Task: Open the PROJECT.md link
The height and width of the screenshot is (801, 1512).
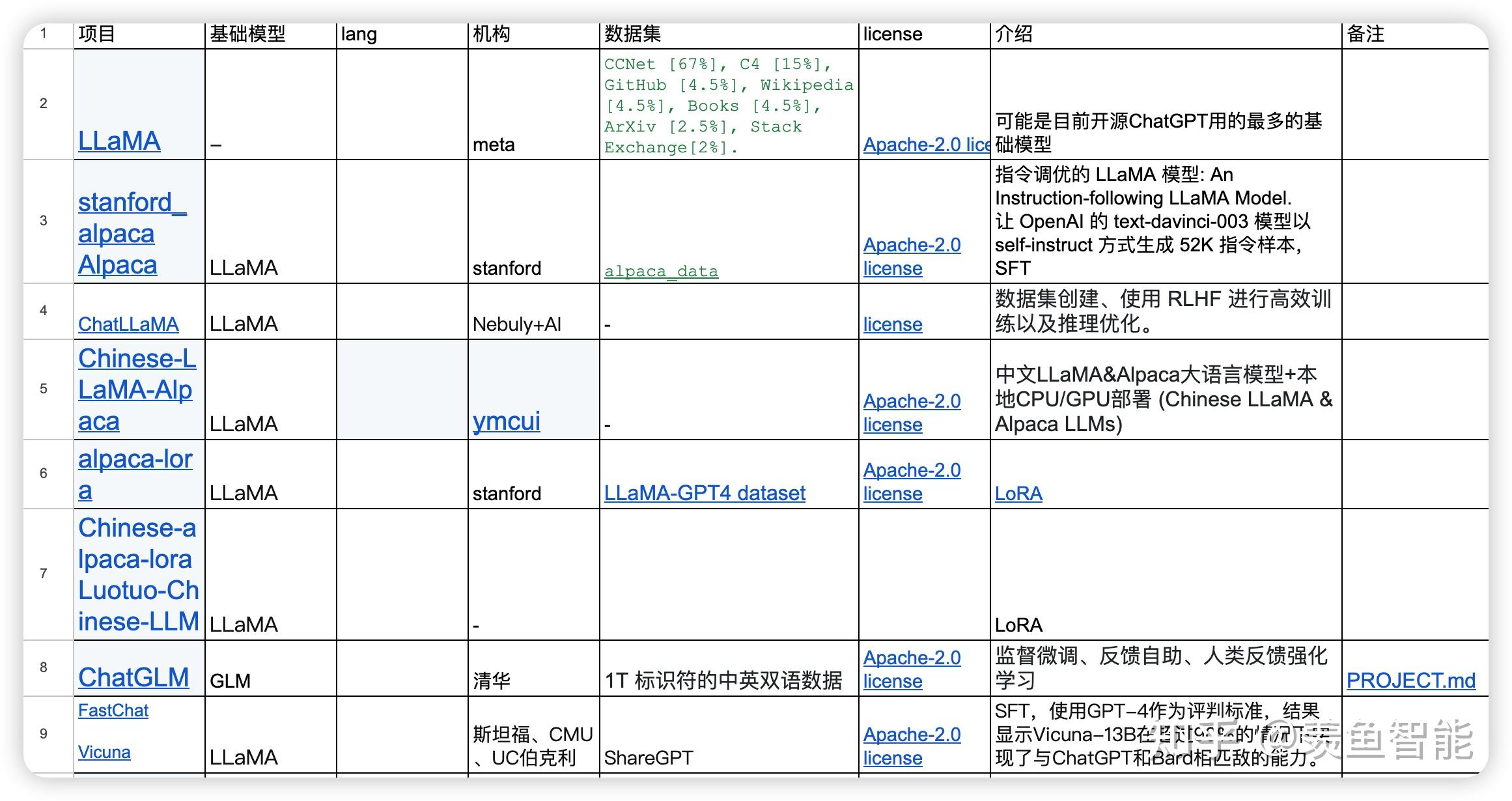Action: (x=1410, y=681)
